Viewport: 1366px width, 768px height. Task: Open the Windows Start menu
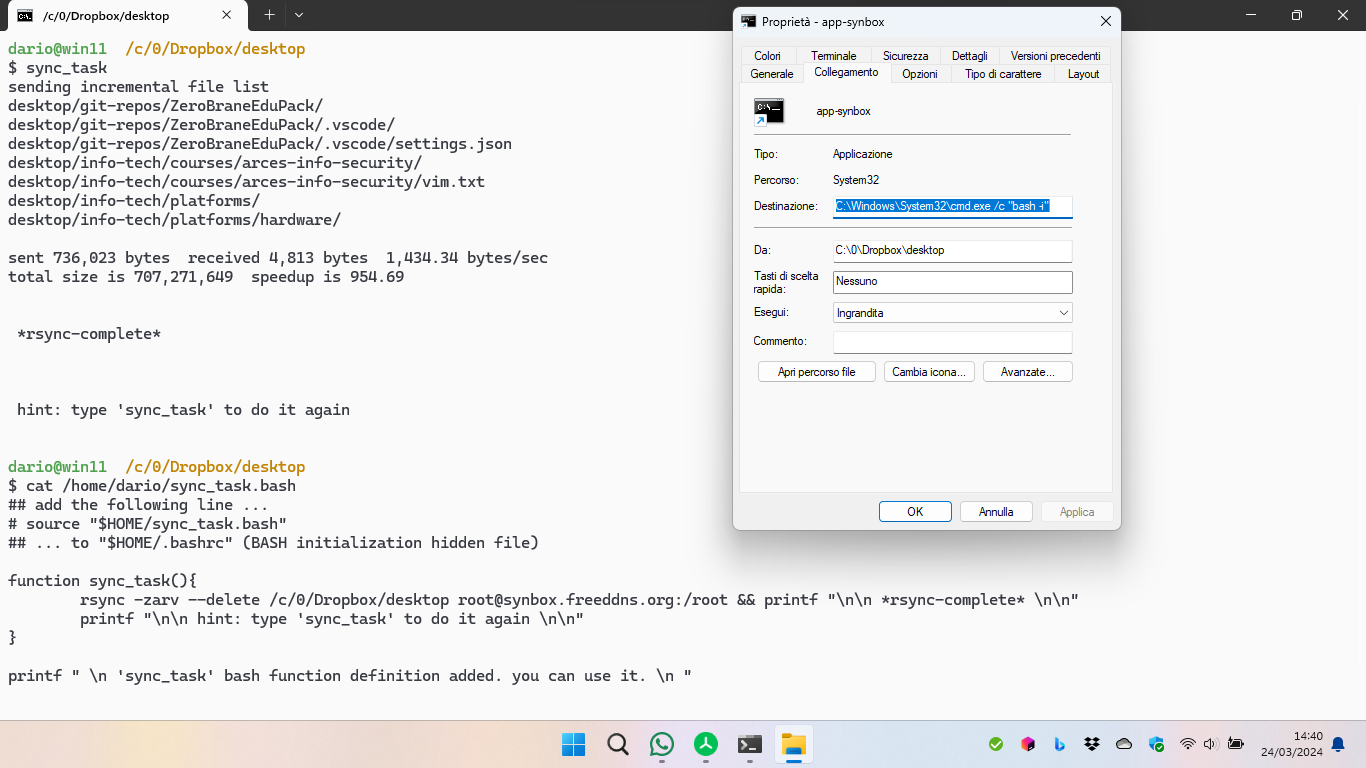tap(573, 744)
